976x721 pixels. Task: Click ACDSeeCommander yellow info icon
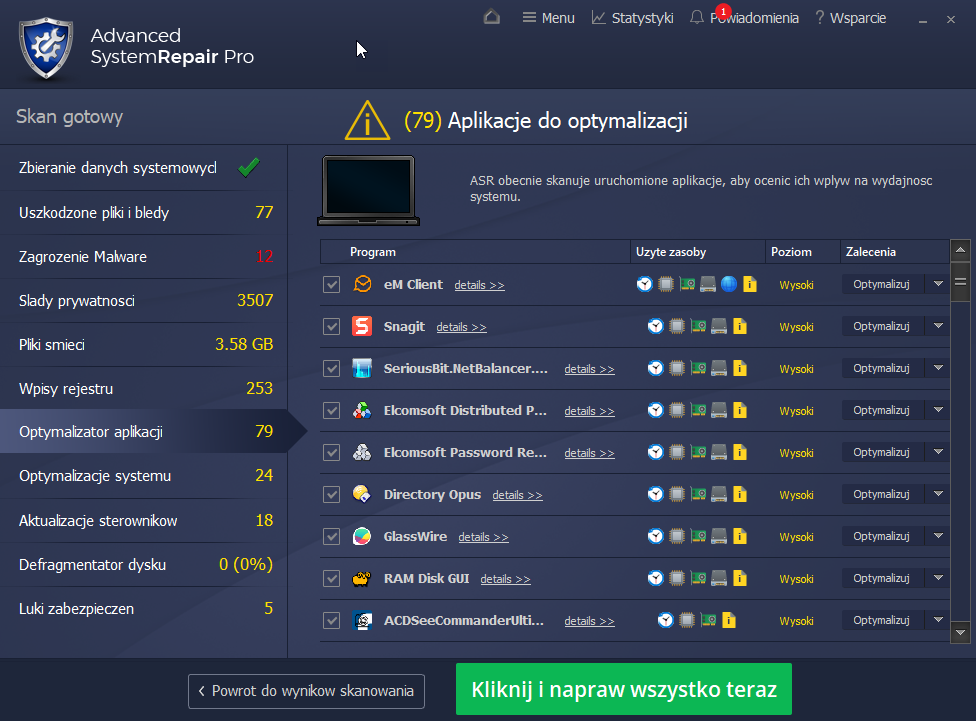pos(730,620)
